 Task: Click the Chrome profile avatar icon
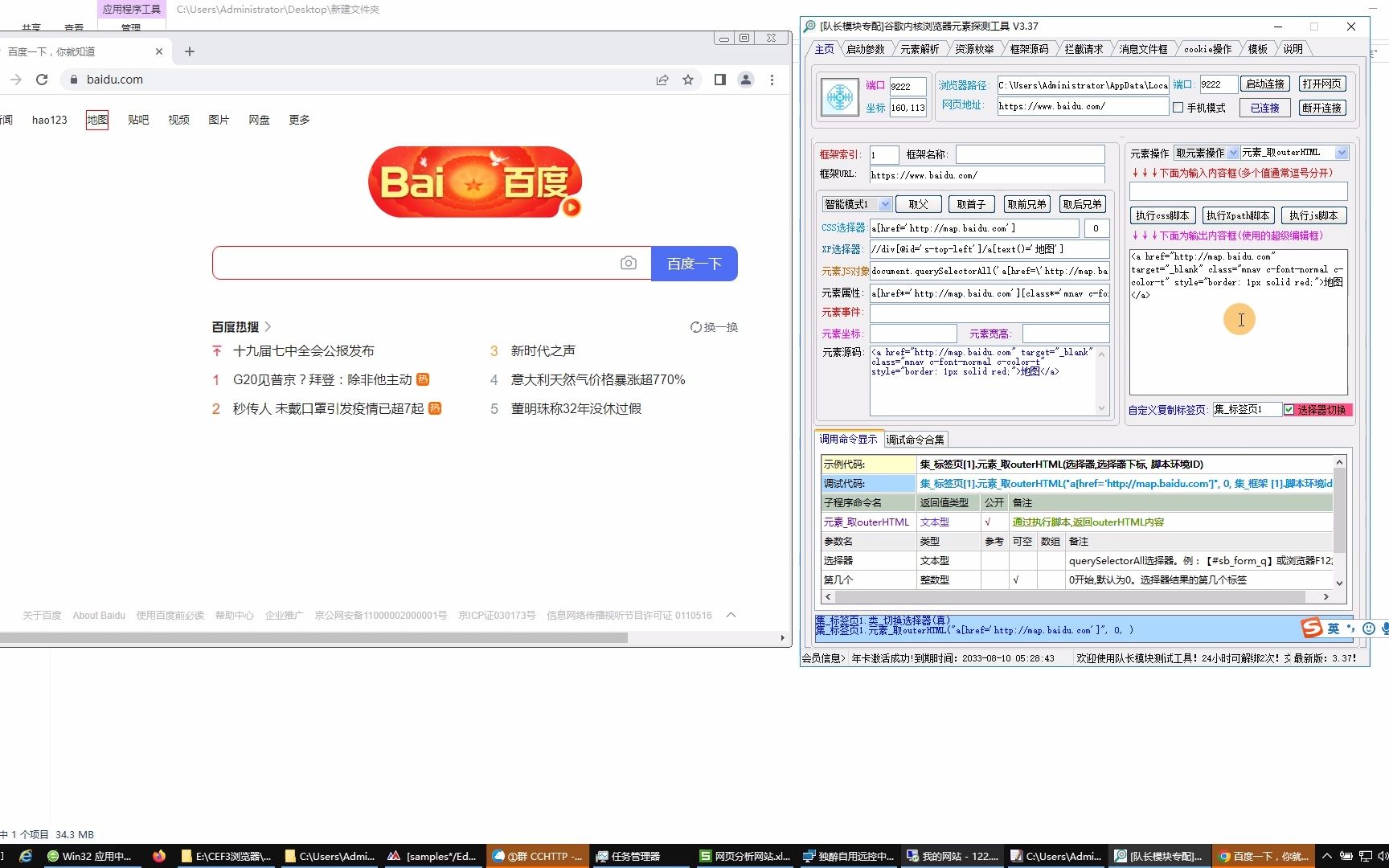coord(746,80)
